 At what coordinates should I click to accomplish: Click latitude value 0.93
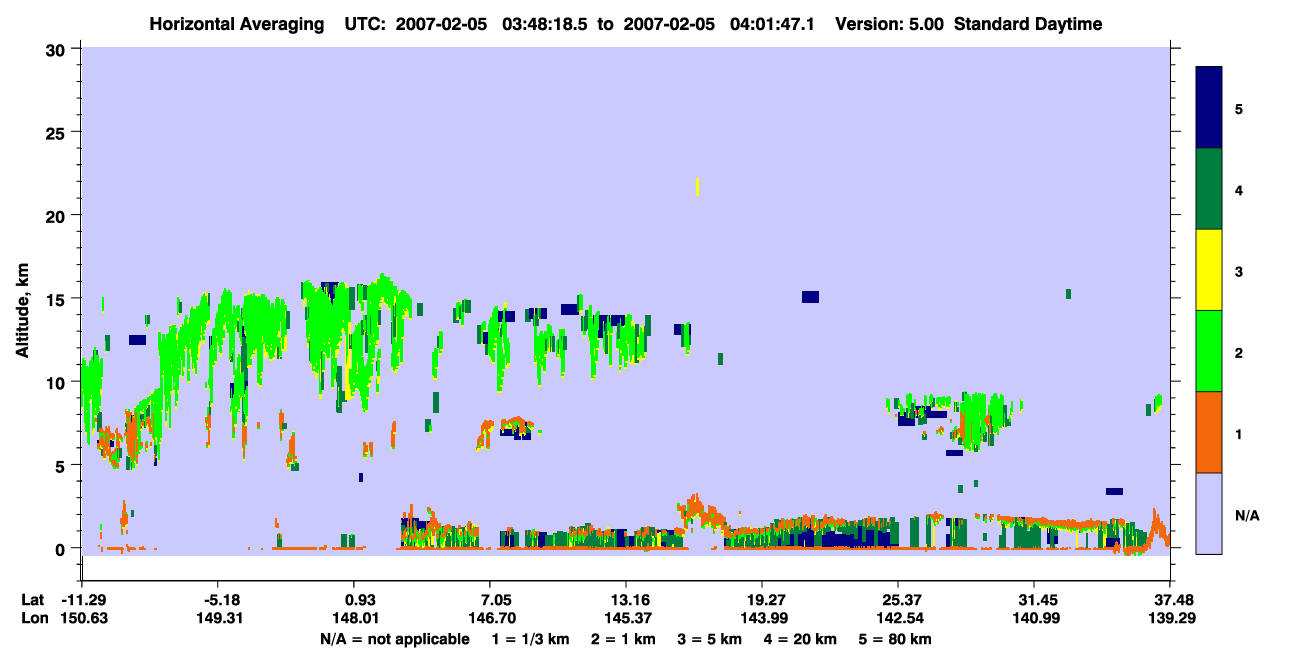360,600
